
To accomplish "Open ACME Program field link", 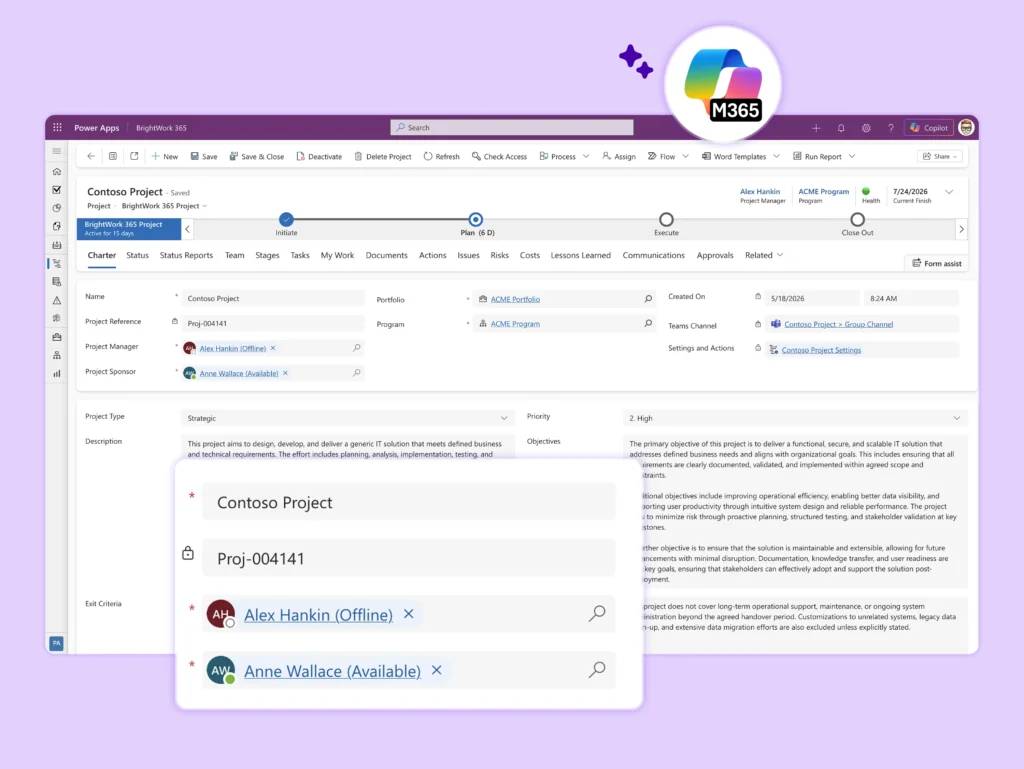I will (x=515, y=324).
